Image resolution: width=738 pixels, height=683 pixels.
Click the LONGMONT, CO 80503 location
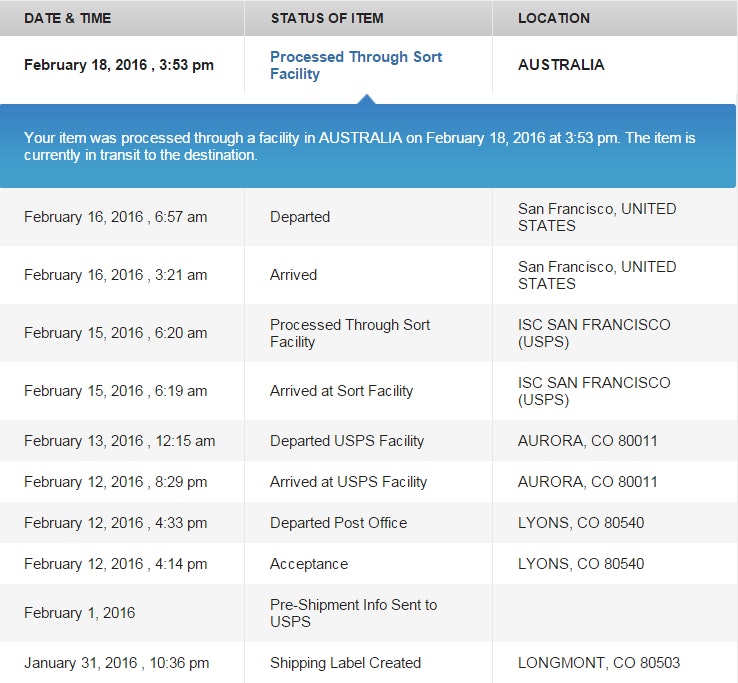click(599, 663)
